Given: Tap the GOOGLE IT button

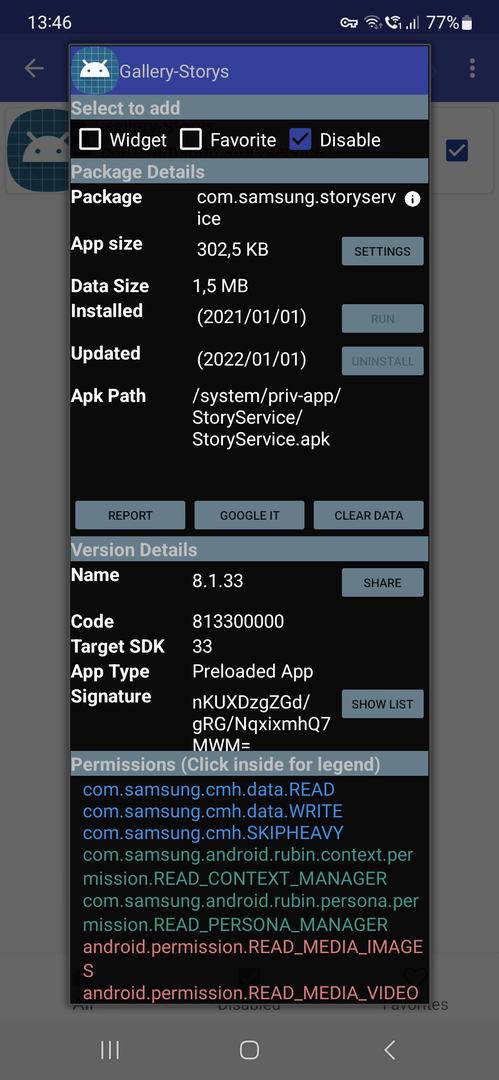Looking at the screenshot, I should point(250,515).
